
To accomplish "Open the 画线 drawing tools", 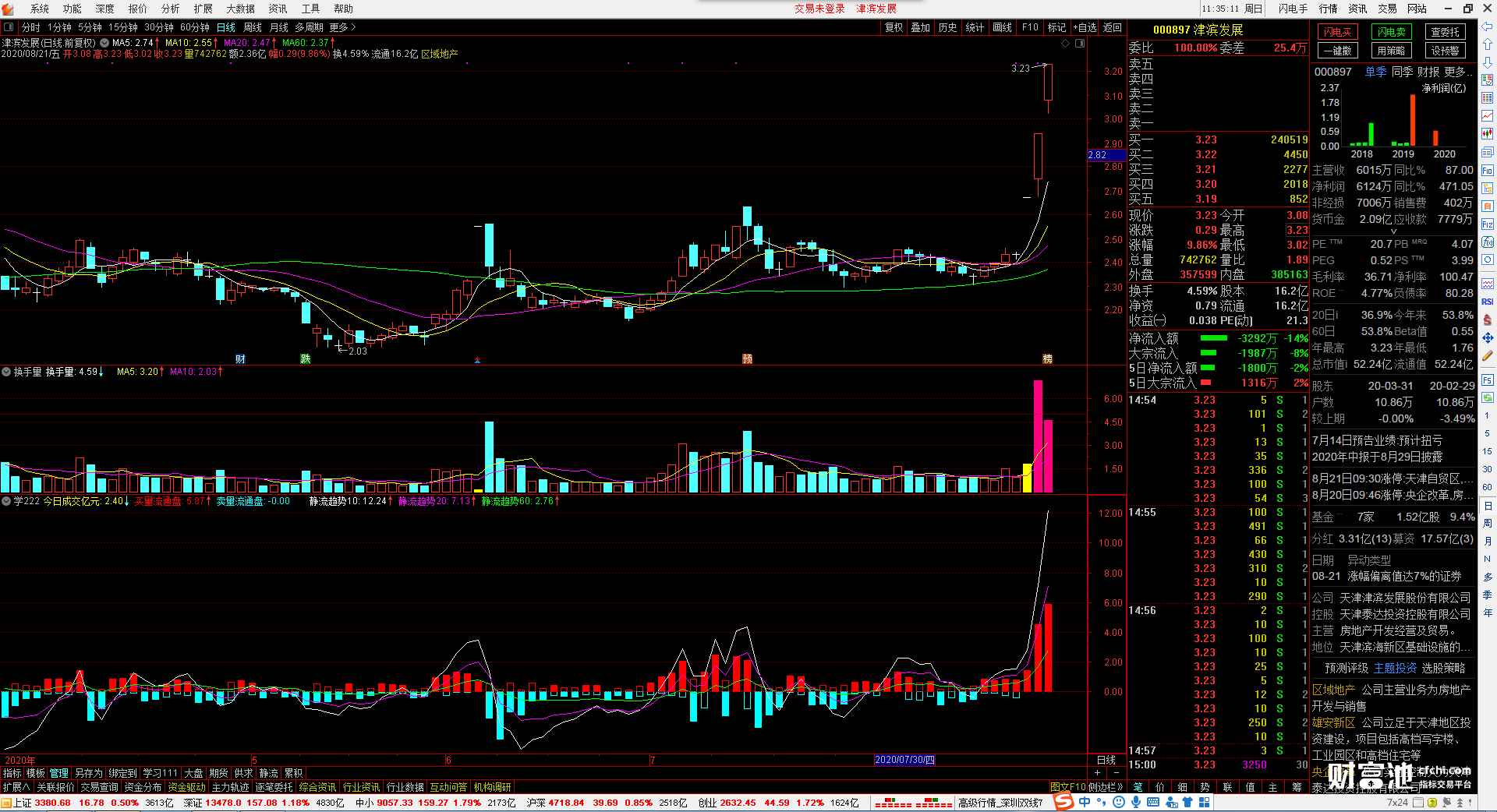I will click(x=1002, y=27).
